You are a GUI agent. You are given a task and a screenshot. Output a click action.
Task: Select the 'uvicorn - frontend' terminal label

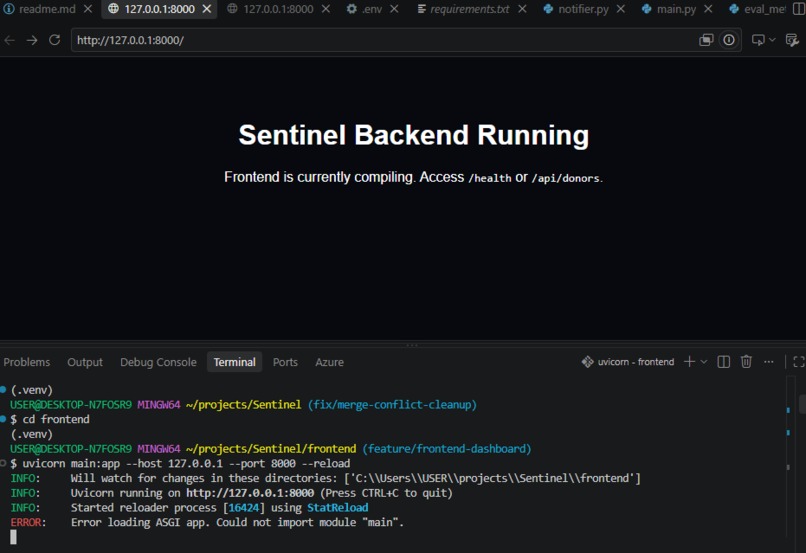628,362
